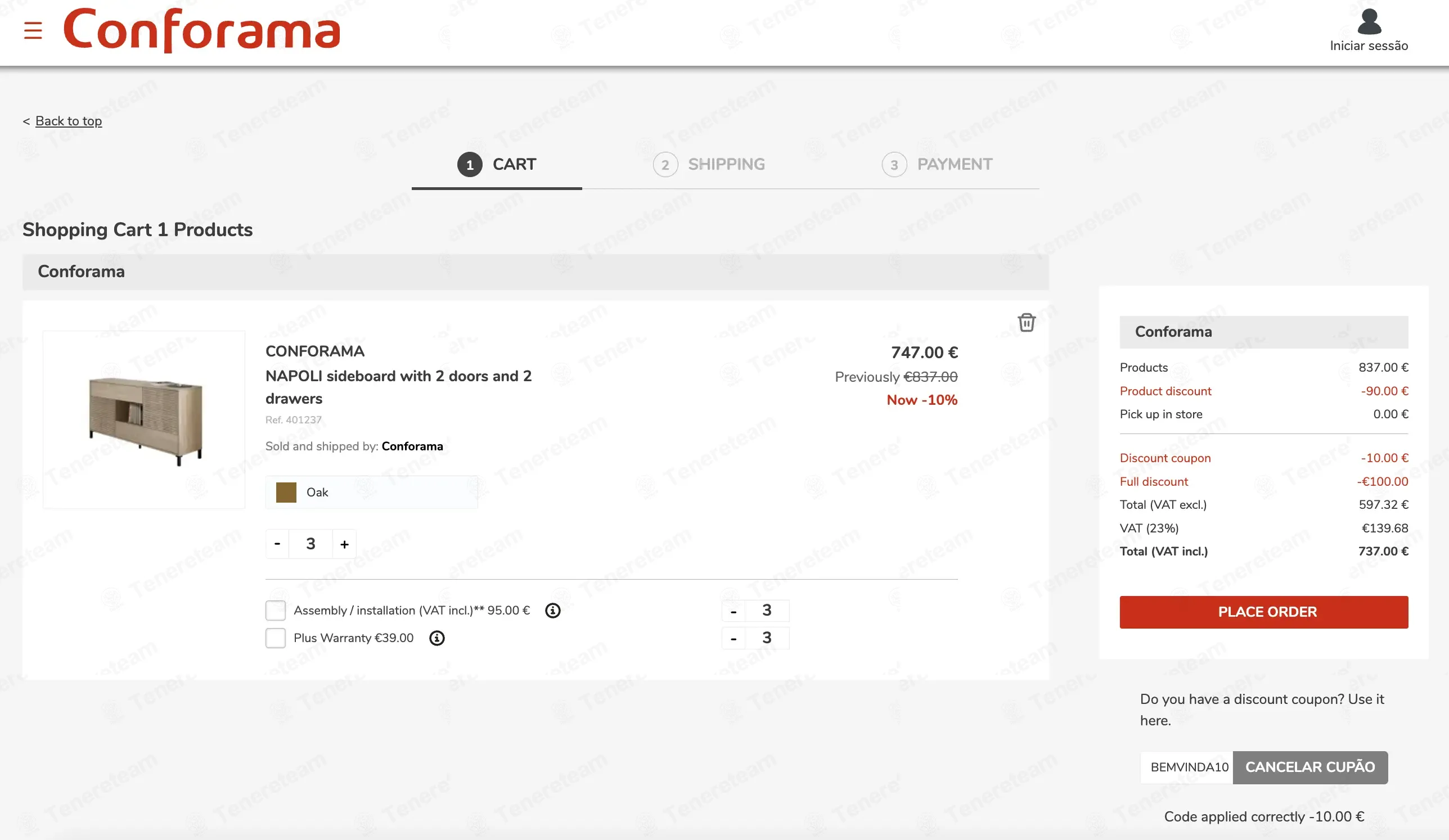1449x840 pixels.
Task: Go to the SHIPPING step tab
Action: 709,164
